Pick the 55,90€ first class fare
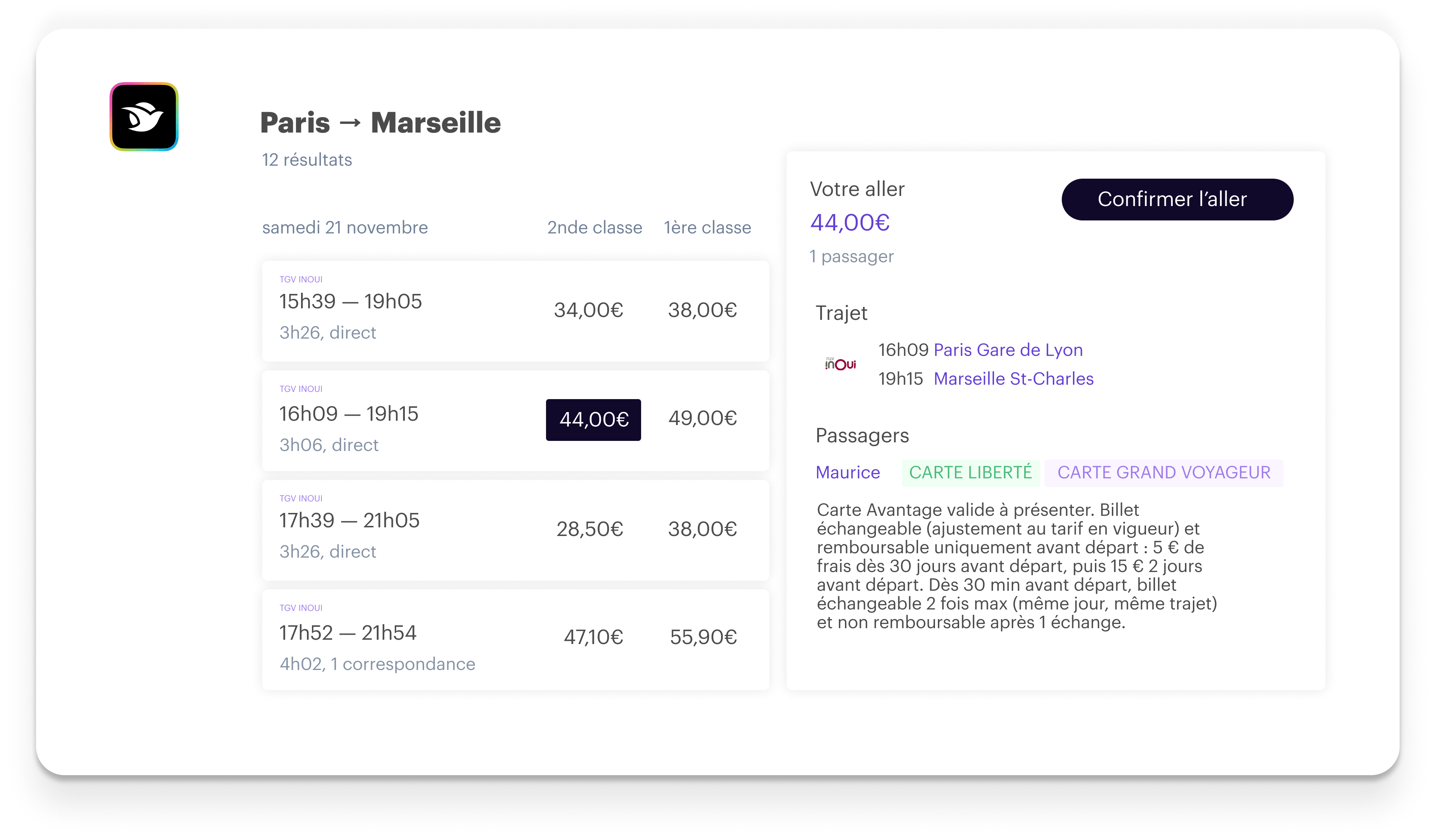The height and width of the screenshot is (840, 1436). point(703,636)
